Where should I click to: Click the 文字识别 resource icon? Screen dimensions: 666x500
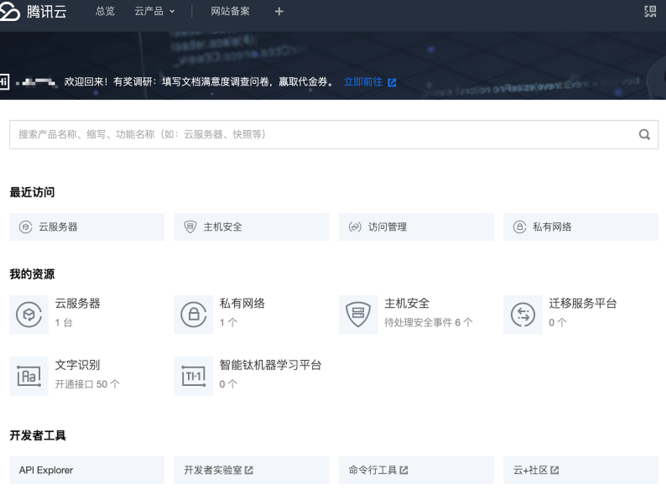coord(29,376)
